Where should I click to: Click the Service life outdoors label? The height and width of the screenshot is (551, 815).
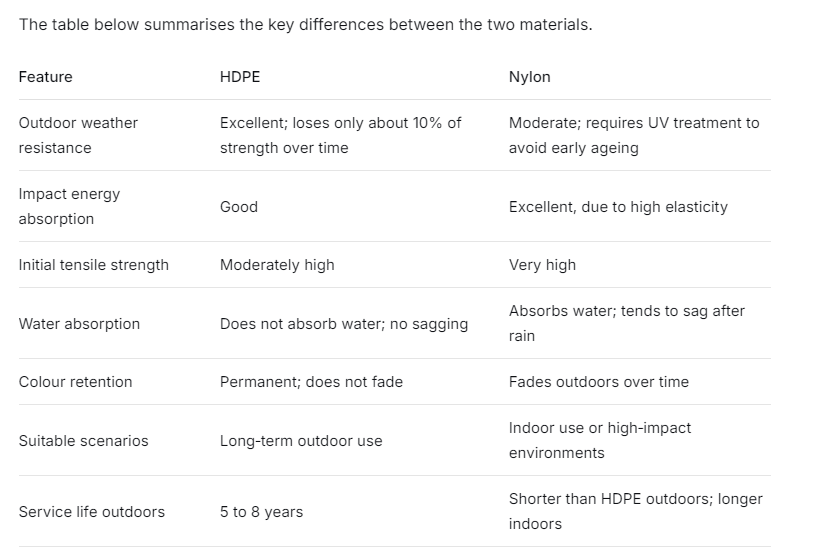point(91,512)
